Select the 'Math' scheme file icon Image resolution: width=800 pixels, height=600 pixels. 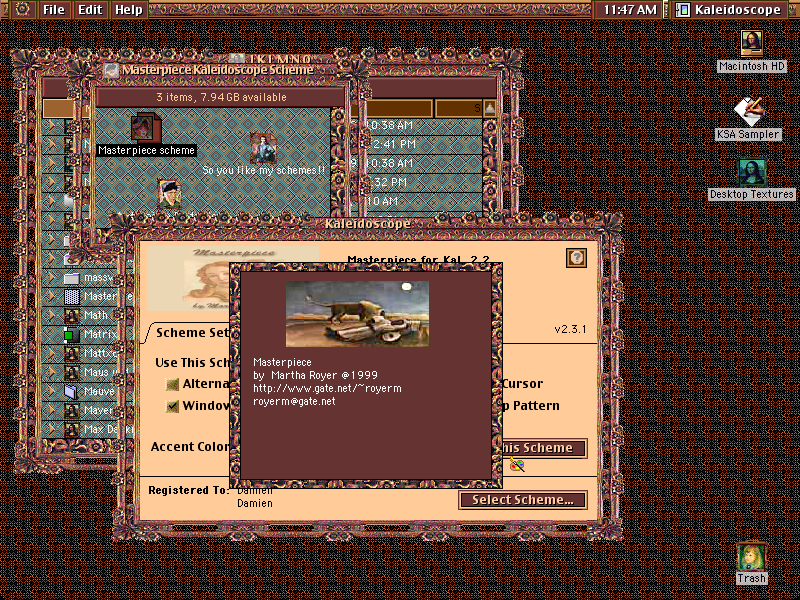71,315
